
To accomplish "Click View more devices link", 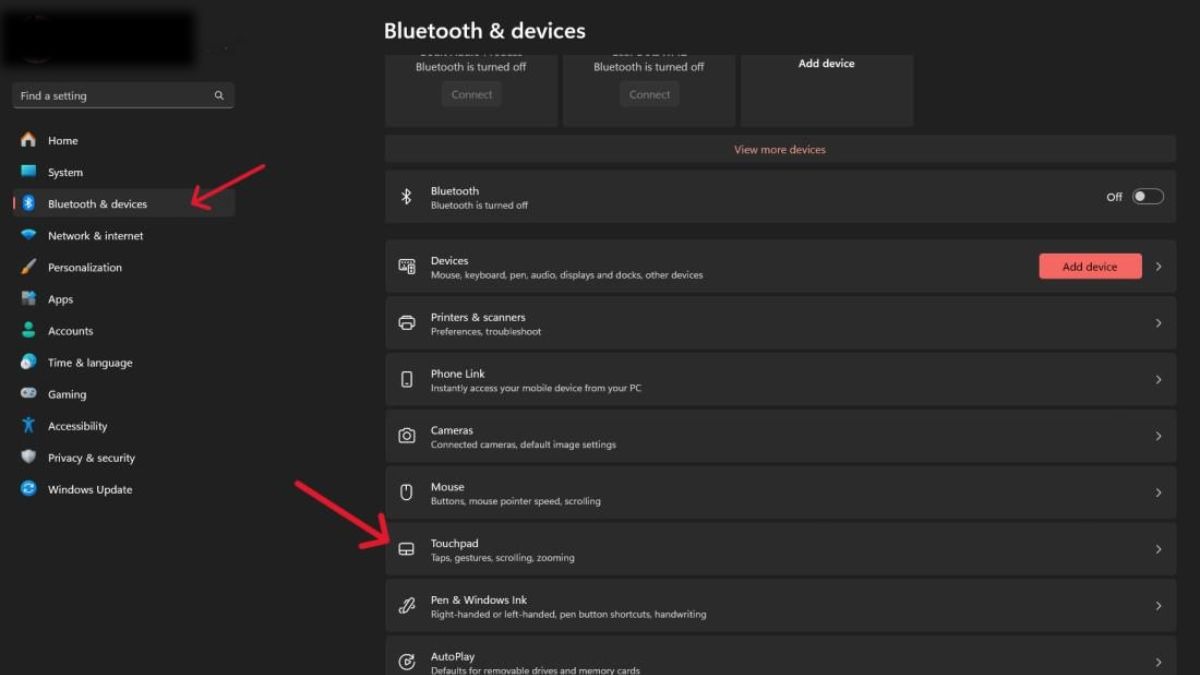I will click(780, 149).
